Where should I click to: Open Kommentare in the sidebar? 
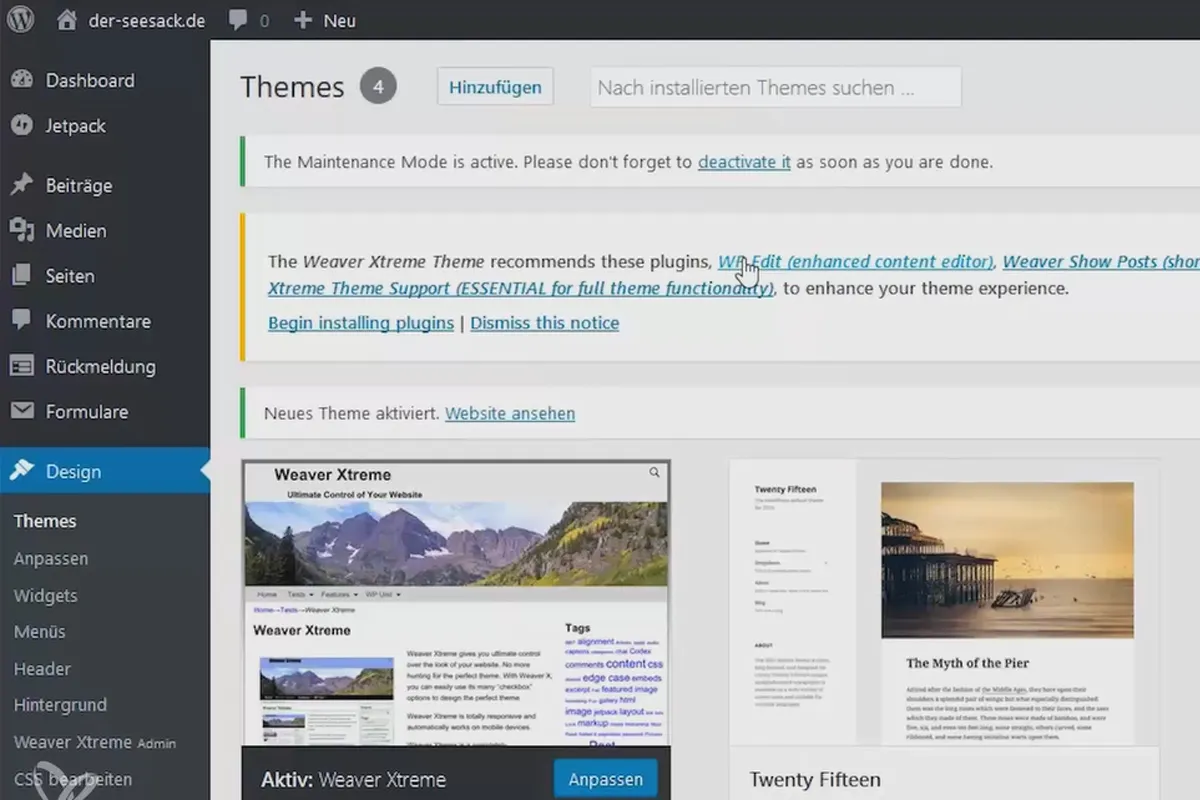click(x=98, y=321)
